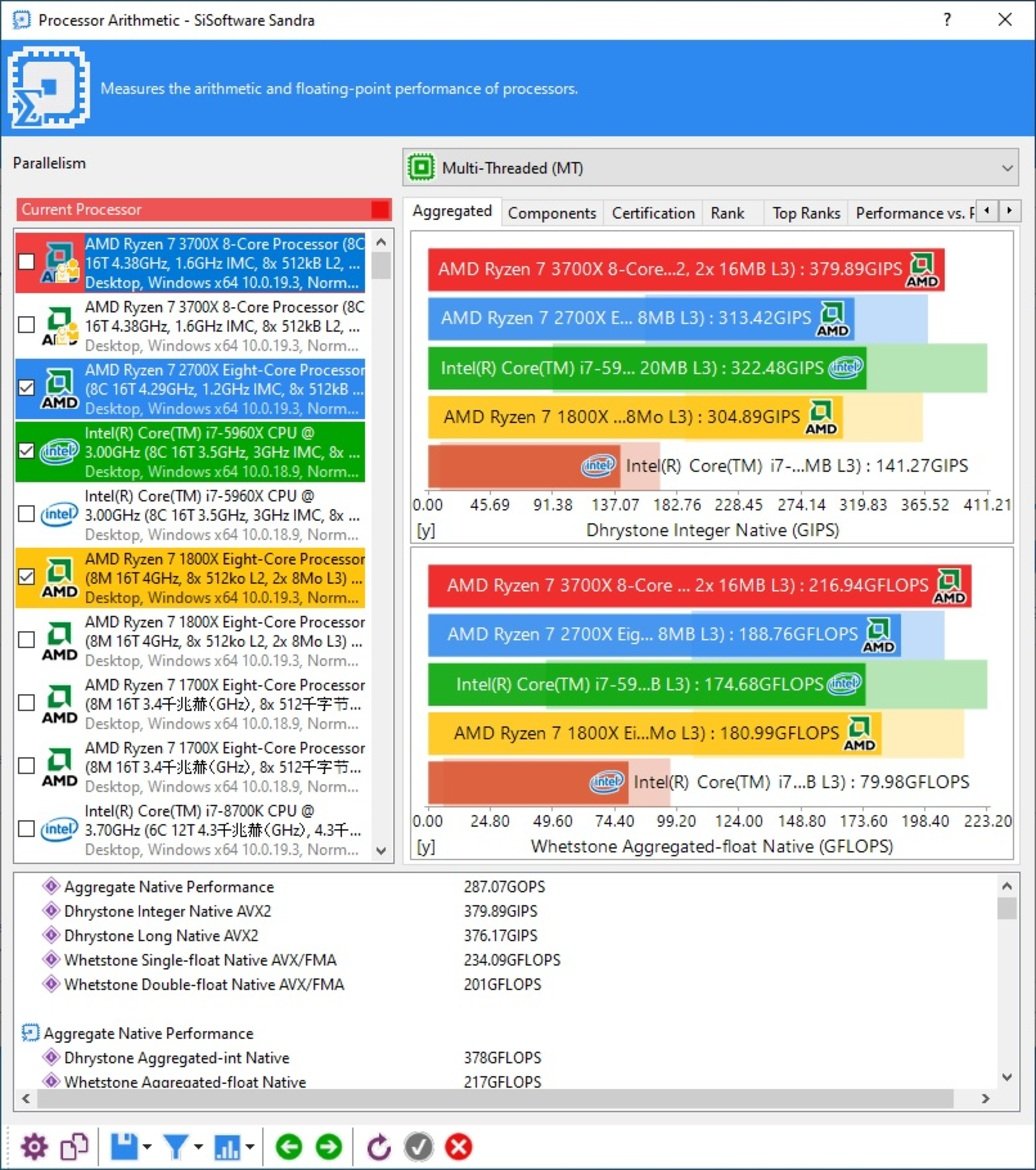Click the tab strip scroll-right arrow
Screen dimensions: 1036x1170
[x=1010, y=211]
